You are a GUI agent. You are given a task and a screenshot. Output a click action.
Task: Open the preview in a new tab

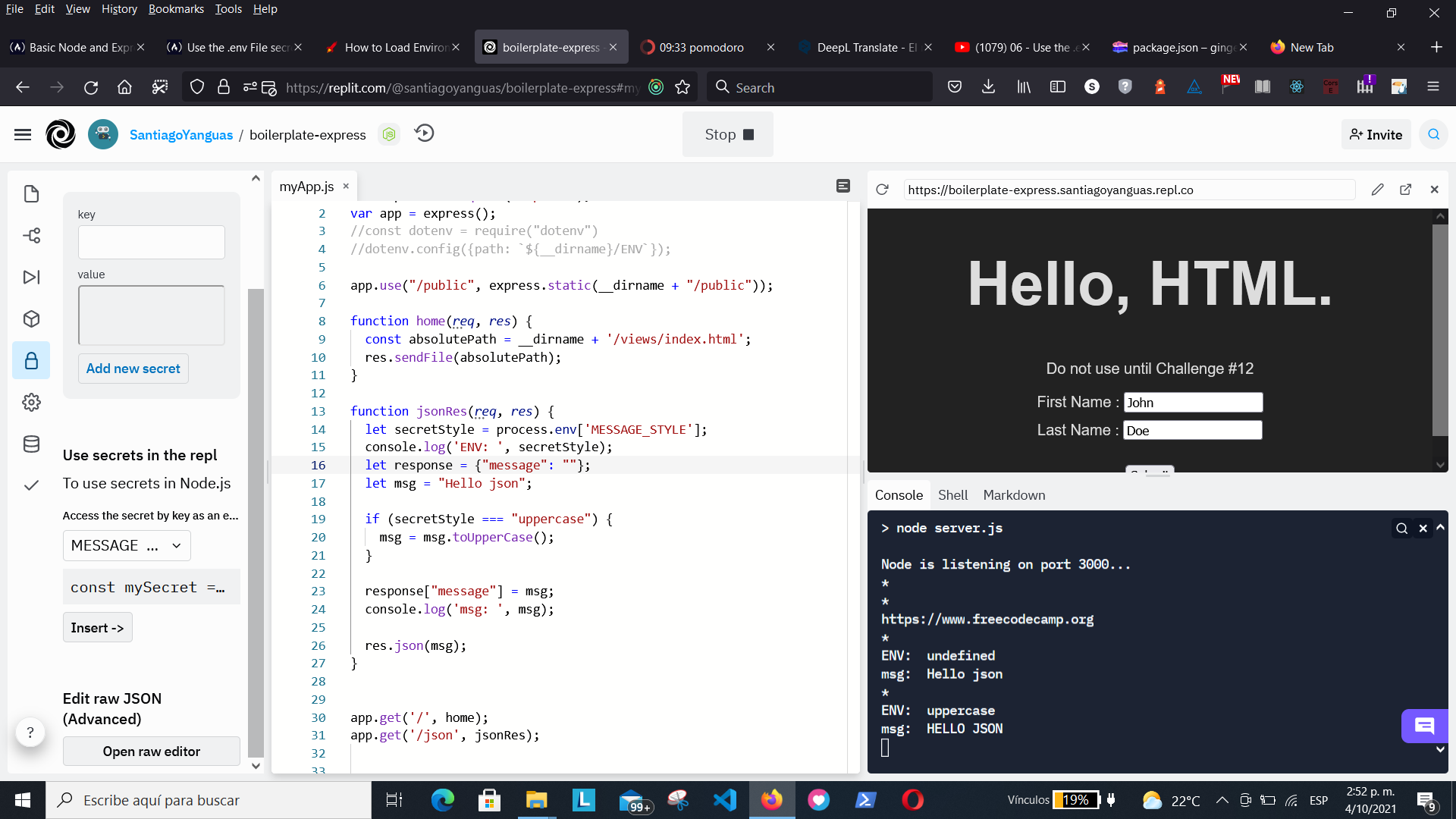[x=1405, y=190]
